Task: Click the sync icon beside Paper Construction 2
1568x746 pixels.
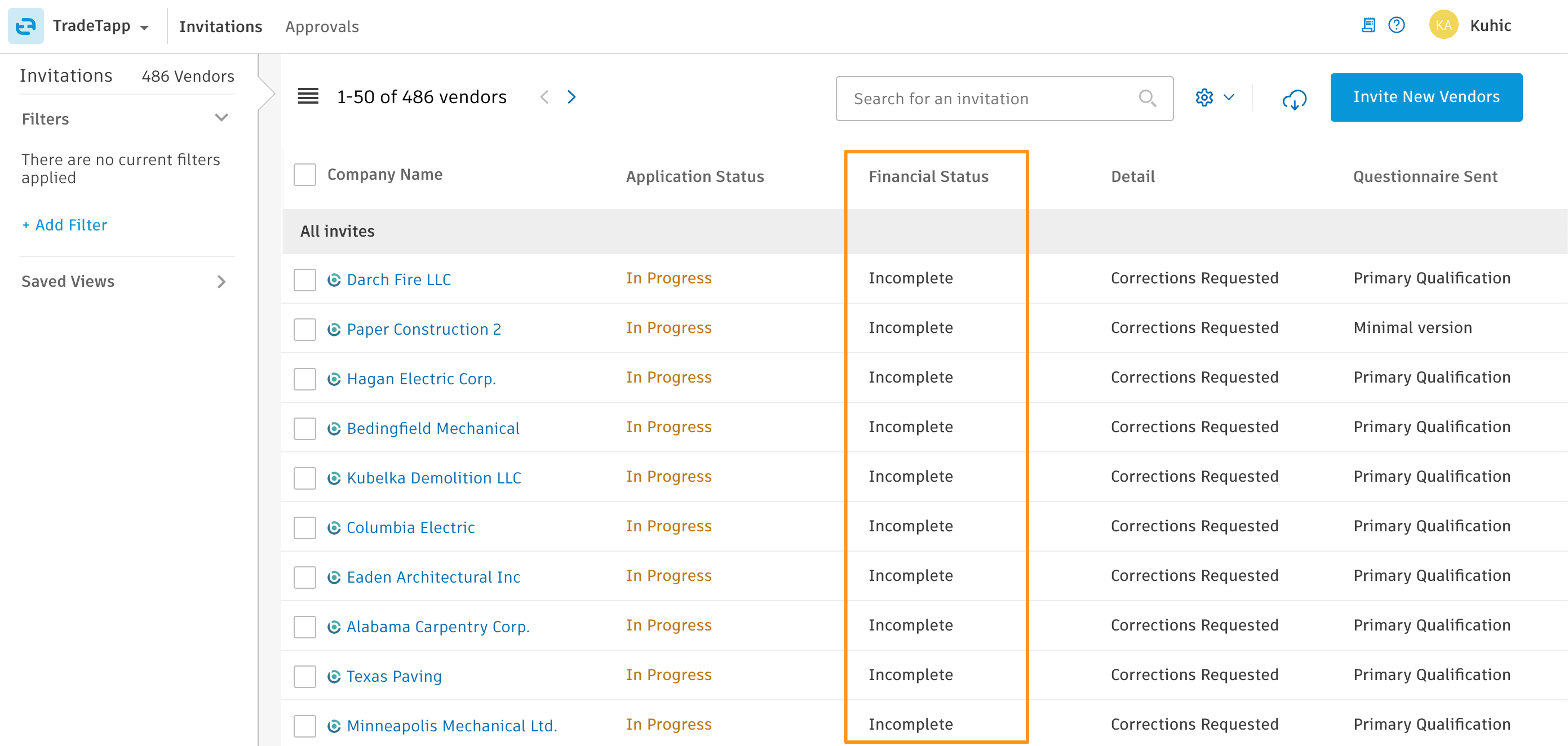Action: tap(334, 329)
